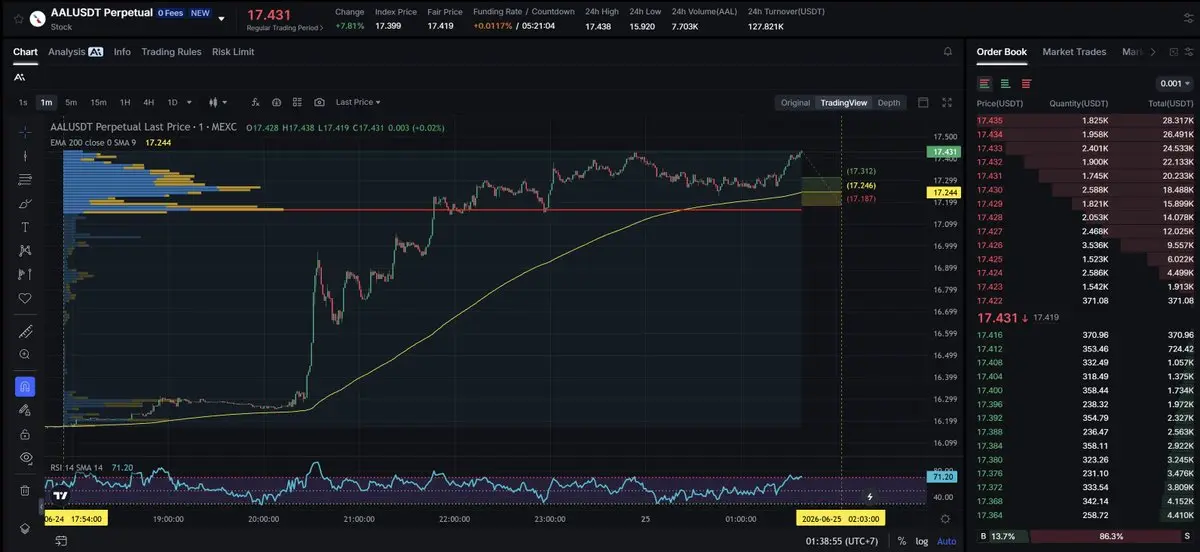
Task: Open the Market Trades tab
Action: pyautogui.click(x=1074, y=51)
